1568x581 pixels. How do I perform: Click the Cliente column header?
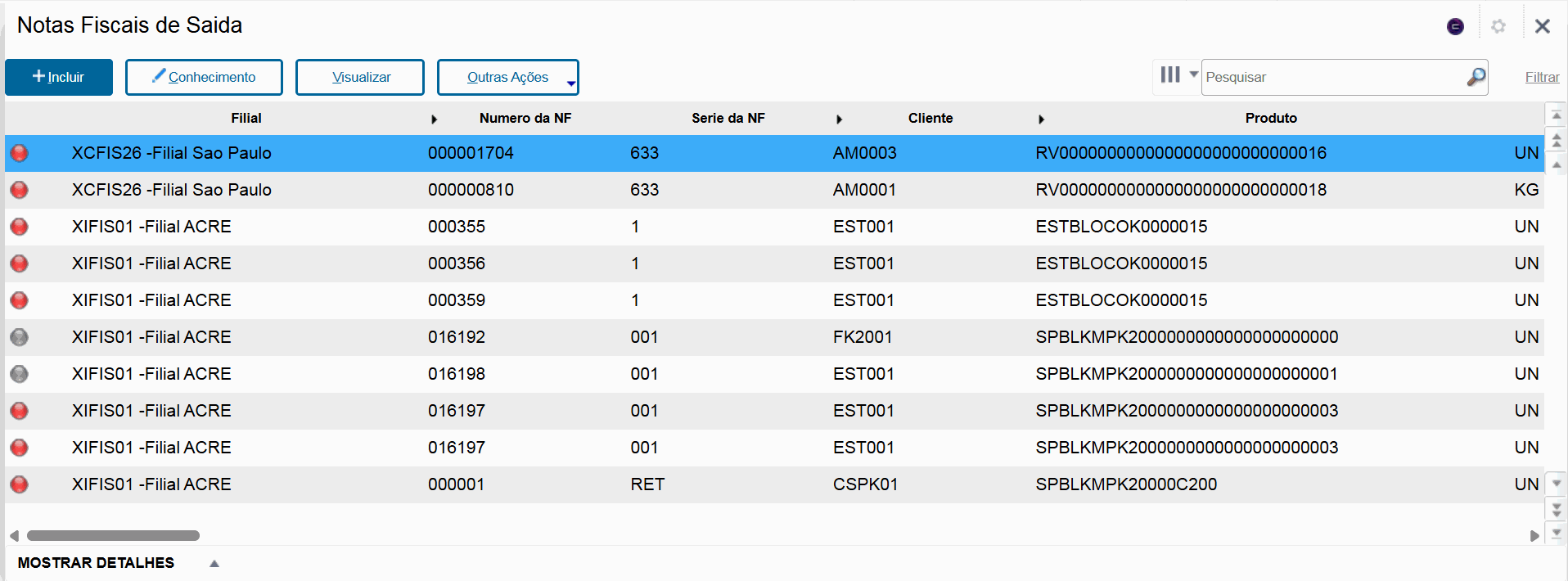click(x=930, y=118)
